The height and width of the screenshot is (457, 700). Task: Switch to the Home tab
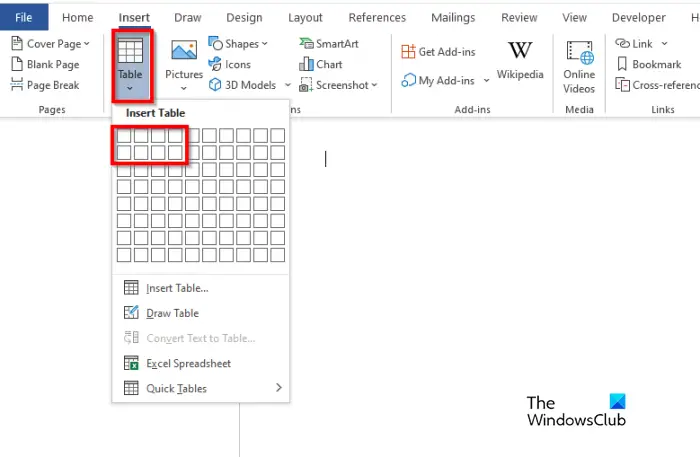pos(78,17)
